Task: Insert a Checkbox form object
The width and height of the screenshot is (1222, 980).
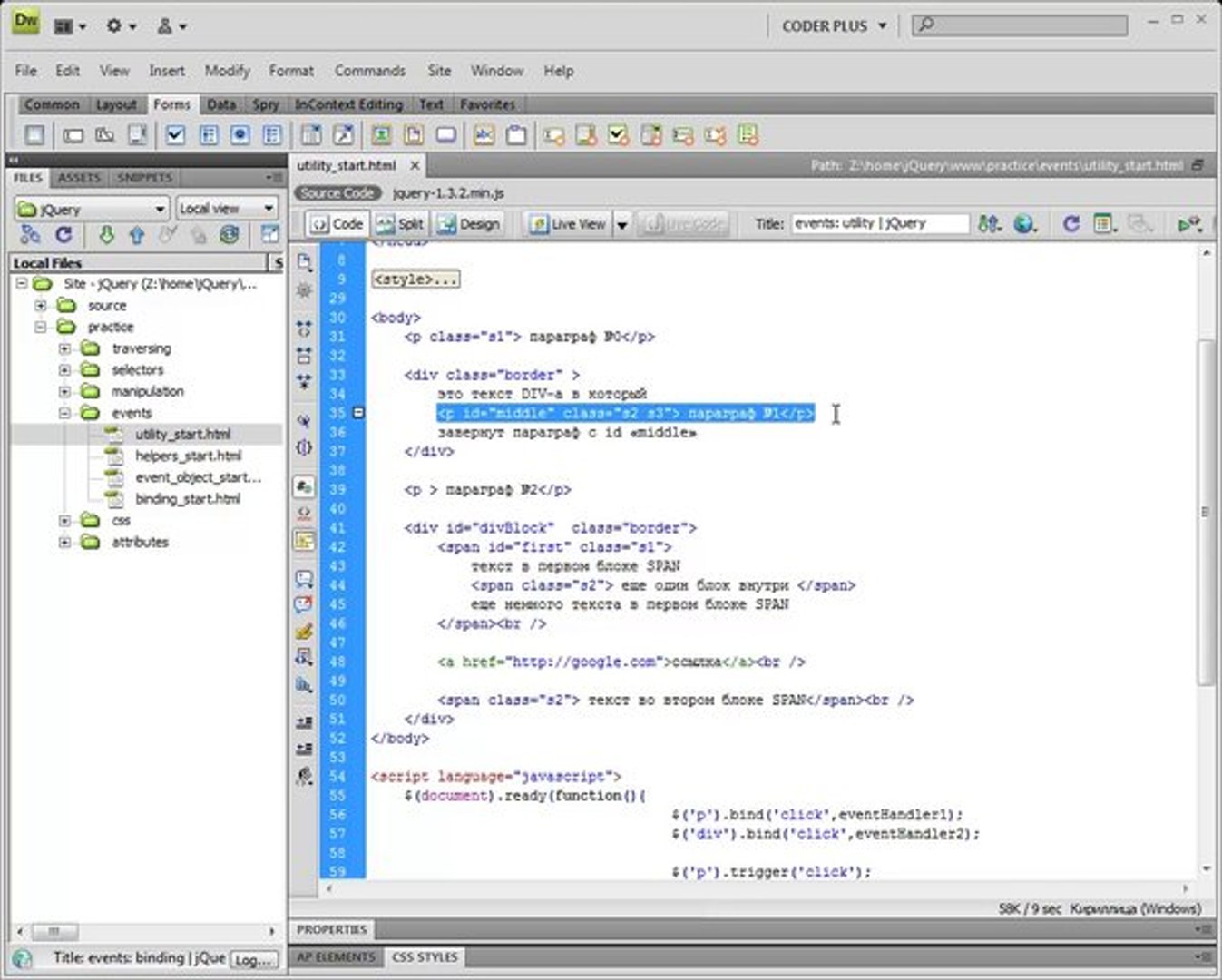Action: [175, 135]
